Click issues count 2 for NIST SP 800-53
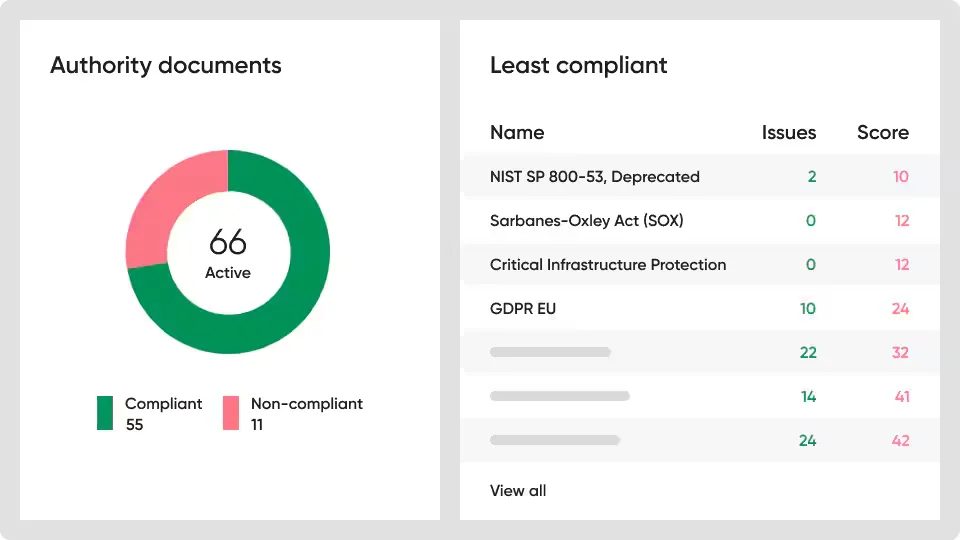Image resolution: width=960 pixels, height=540 pixels. tap(812, 176)
